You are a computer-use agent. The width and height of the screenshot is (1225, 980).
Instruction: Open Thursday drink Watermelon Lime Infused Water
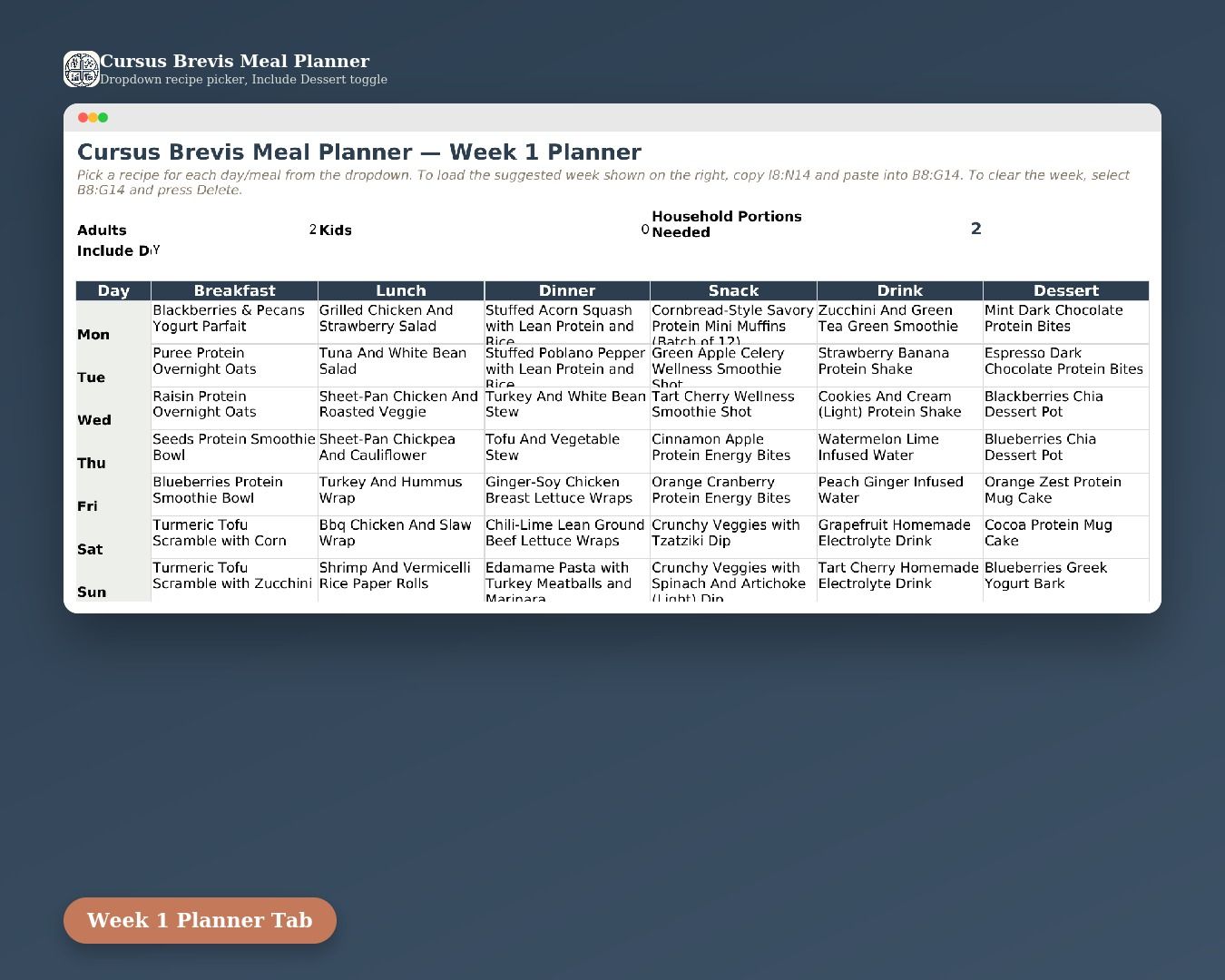pyautogui.click(x=900, y=451)
